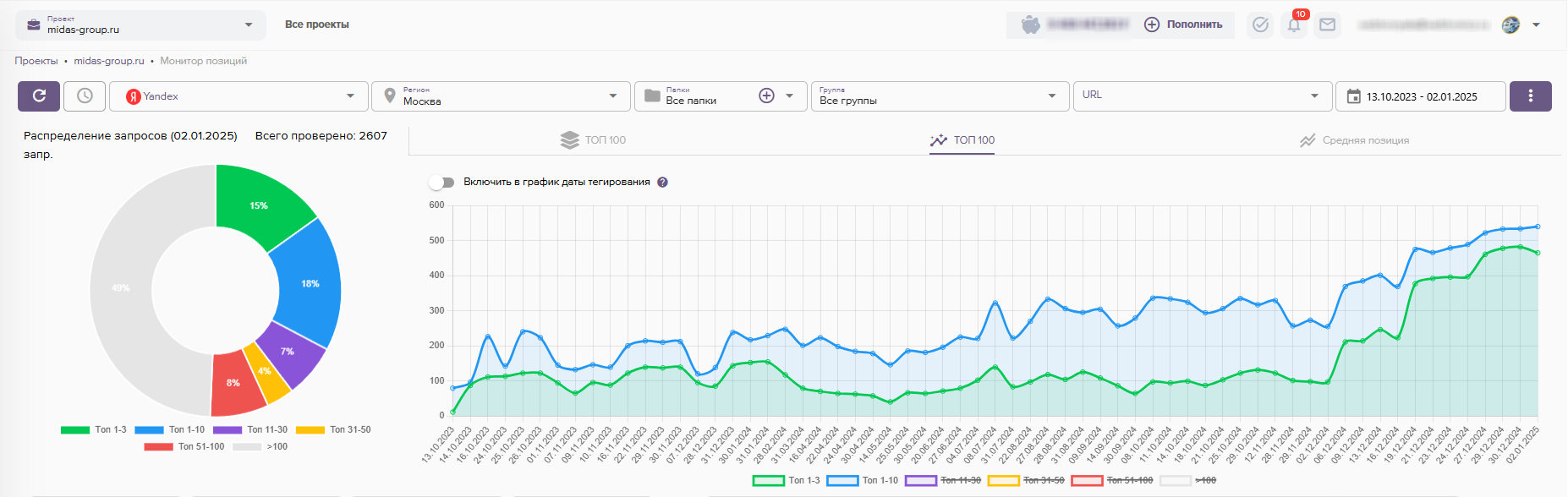1568x497 pixels.
Task: Click the user avatar icon
Action: (1510, 25)
